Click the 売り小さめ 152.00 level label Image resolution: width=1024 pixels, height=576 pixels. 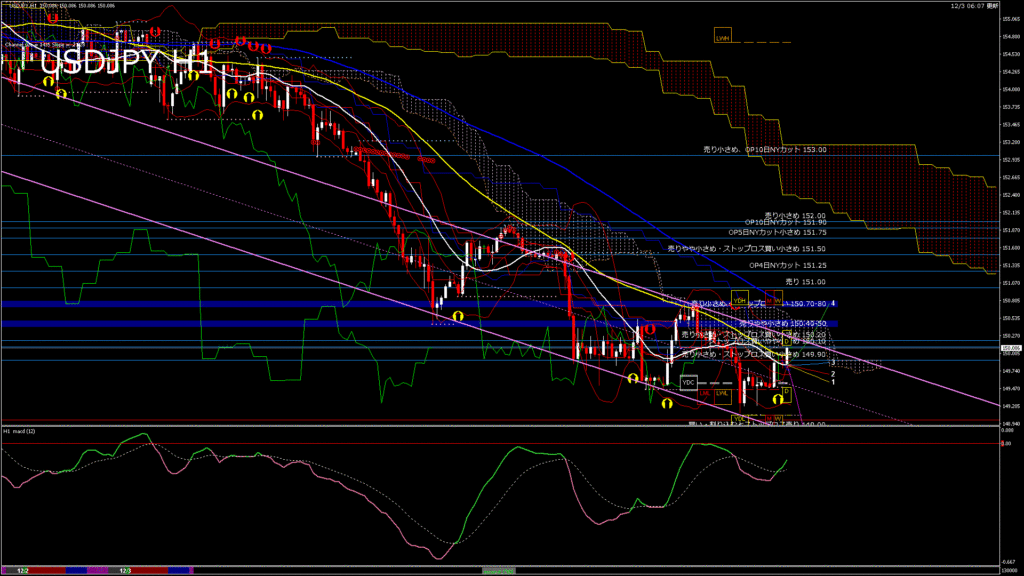pos(795,215)
